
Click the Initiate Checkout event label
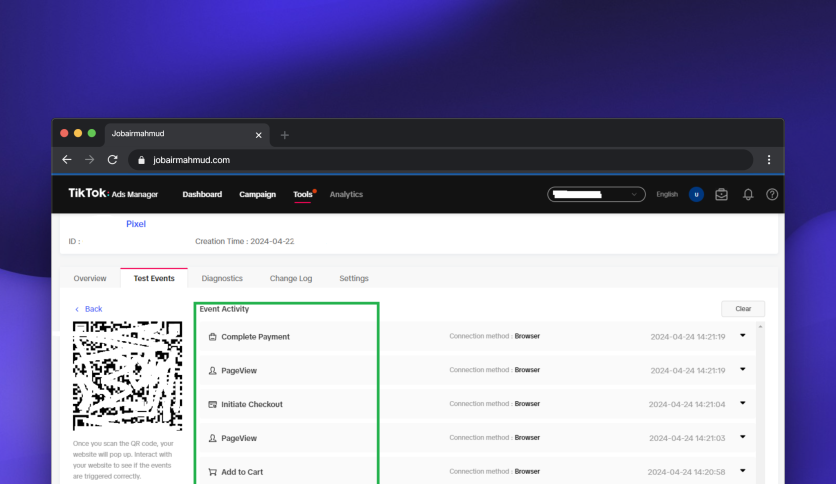coord(252,405)
